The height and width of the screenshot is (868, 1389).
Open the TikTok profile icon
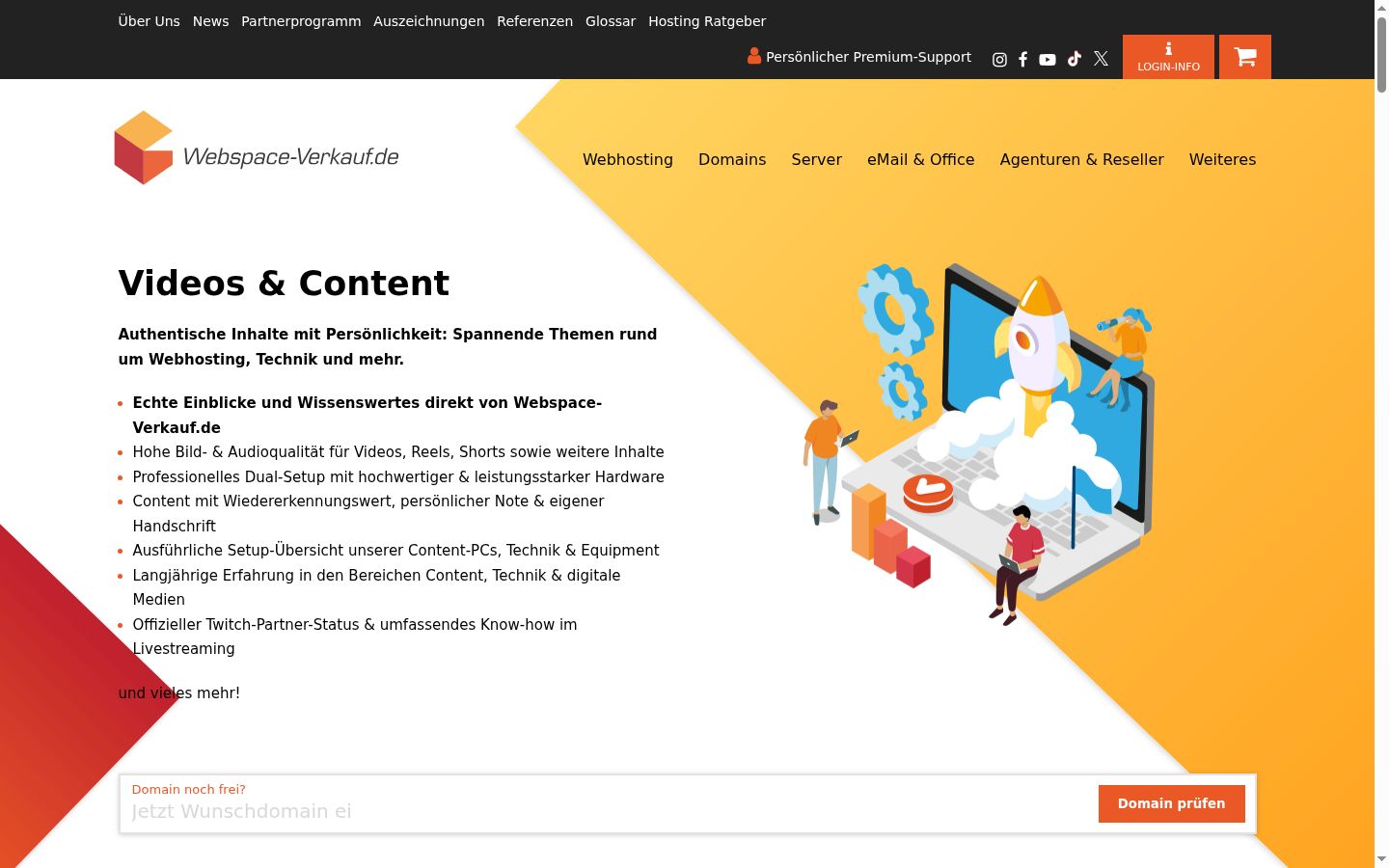1075,59
